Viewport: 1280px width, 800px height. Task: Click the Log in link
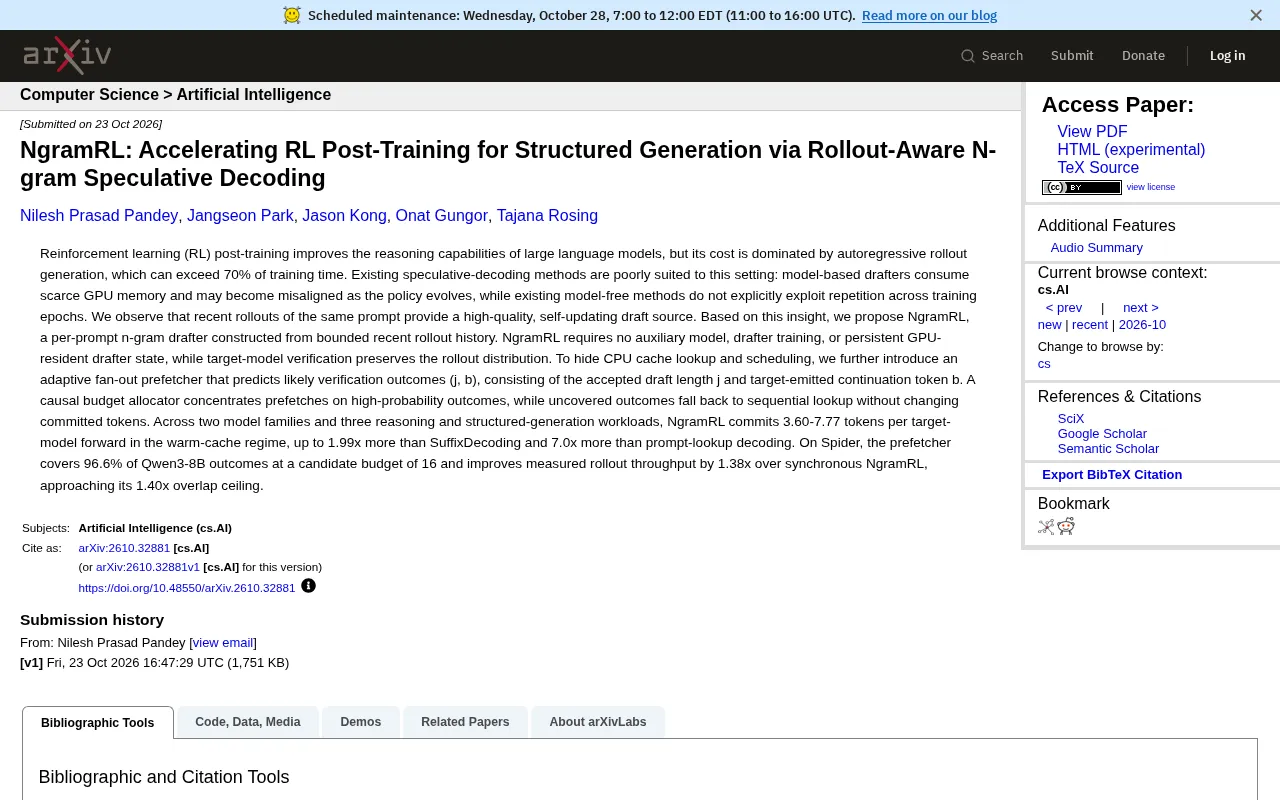tap(1228, 56)
